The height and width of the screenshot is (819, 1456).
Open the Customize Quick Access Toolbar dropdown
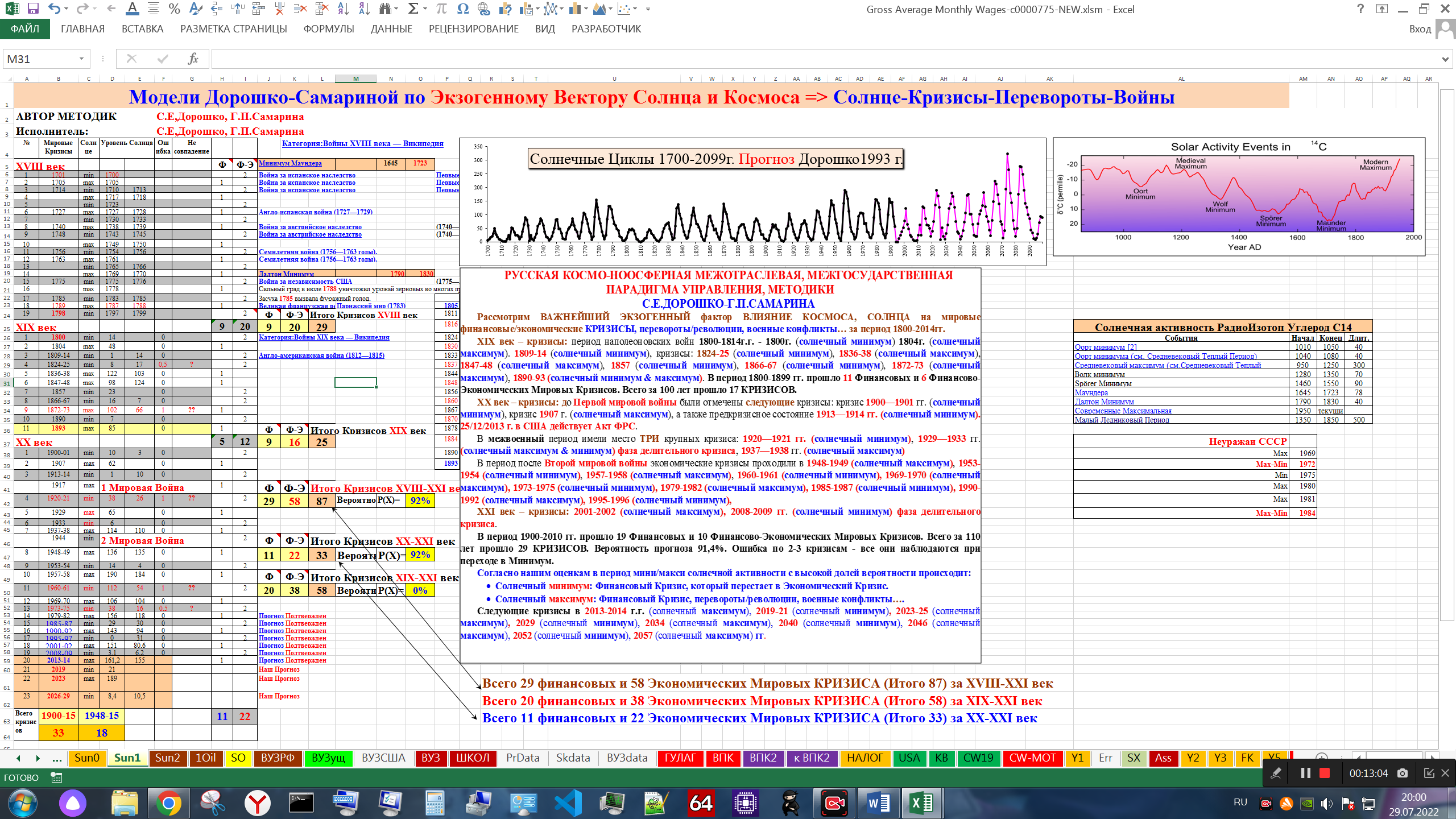point(648,9)
